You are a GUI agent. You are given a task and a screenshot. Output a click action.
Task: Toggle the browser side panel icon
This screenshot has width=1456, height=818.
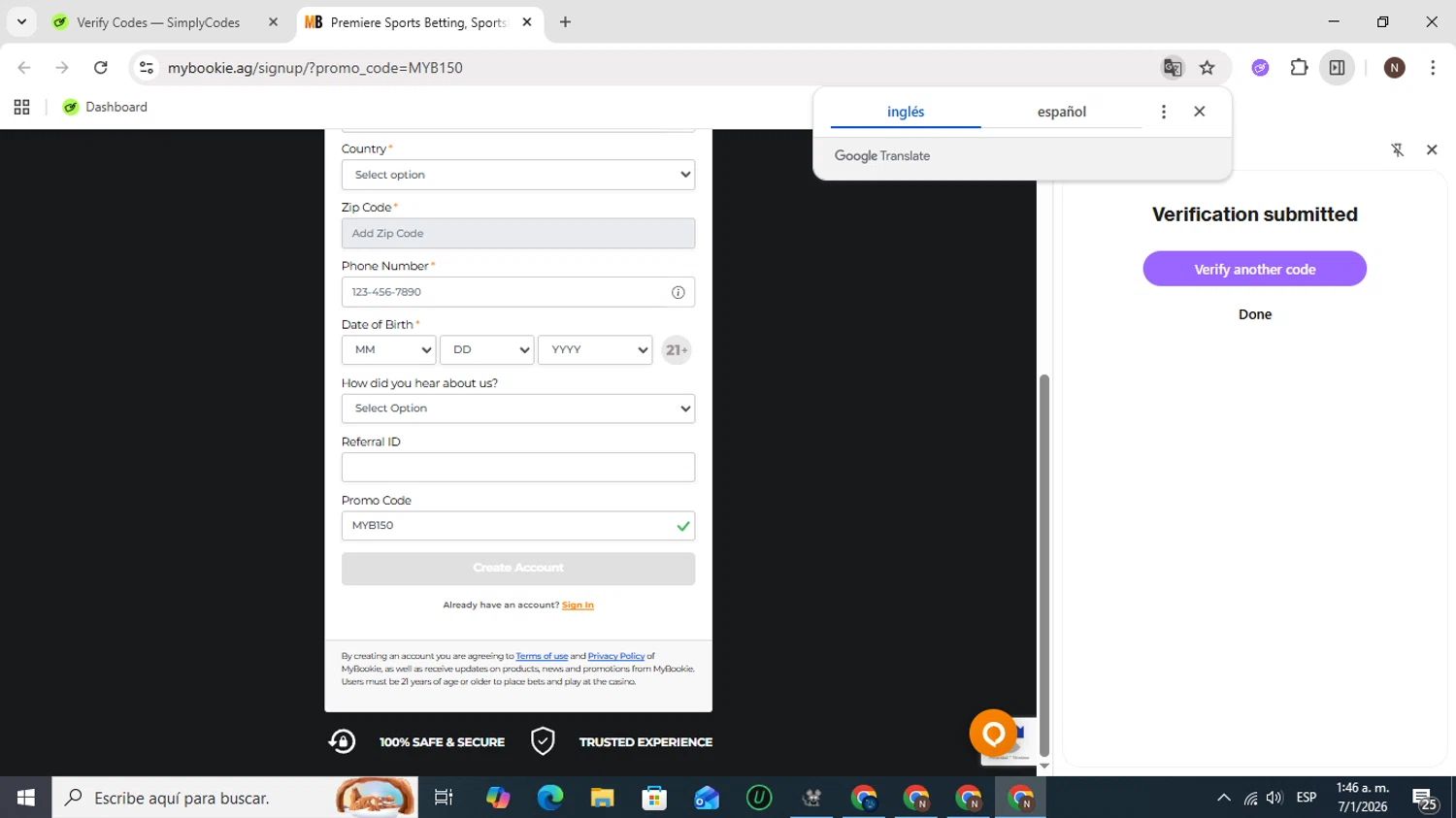pyautogui.click(x=1338, y=68)
